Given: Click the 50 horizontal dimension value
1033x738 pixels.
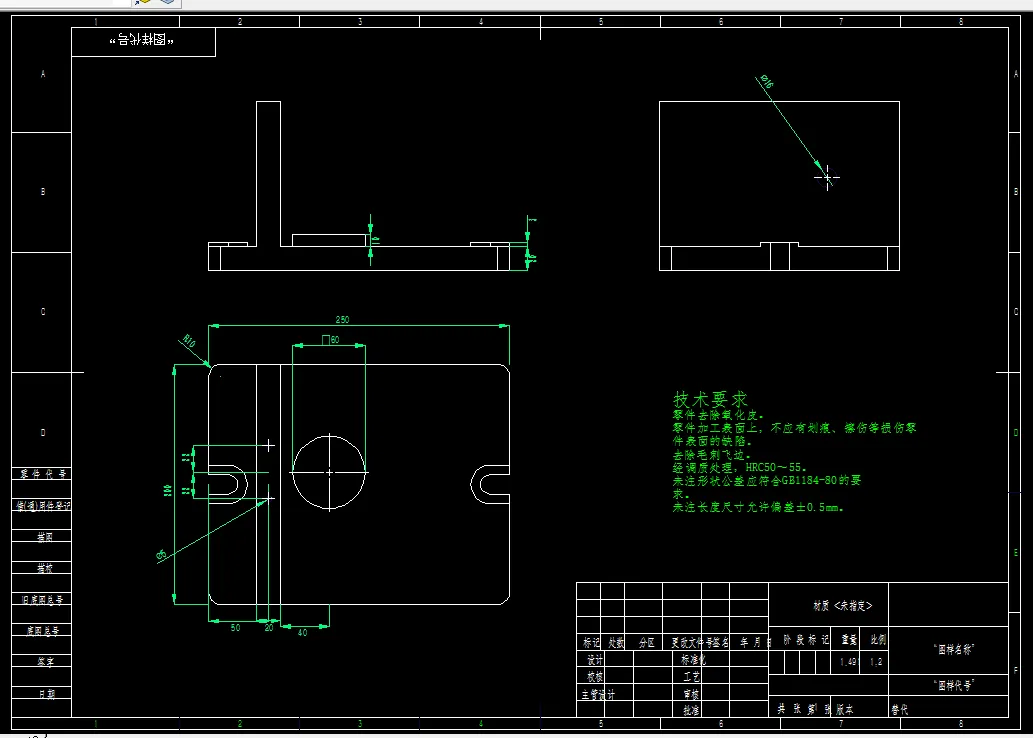Looking at the screenshot, I should click(235, 628).
